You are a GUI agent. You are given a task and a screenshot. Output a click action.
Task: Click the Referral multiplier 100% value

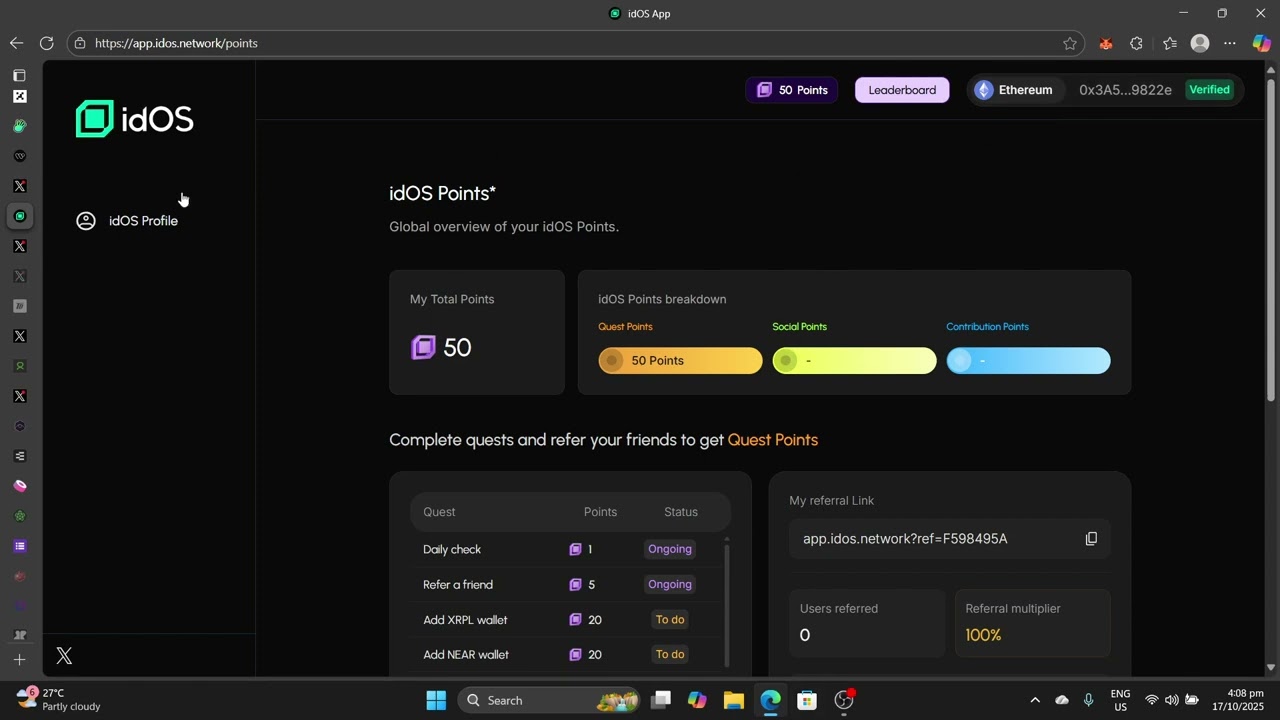984,635
